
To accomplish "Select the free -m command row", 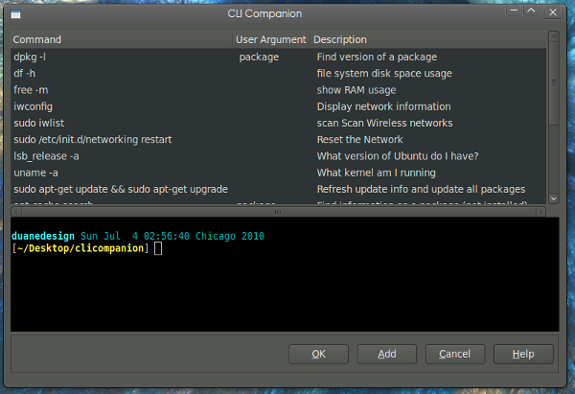I will [x=278, y=90].
